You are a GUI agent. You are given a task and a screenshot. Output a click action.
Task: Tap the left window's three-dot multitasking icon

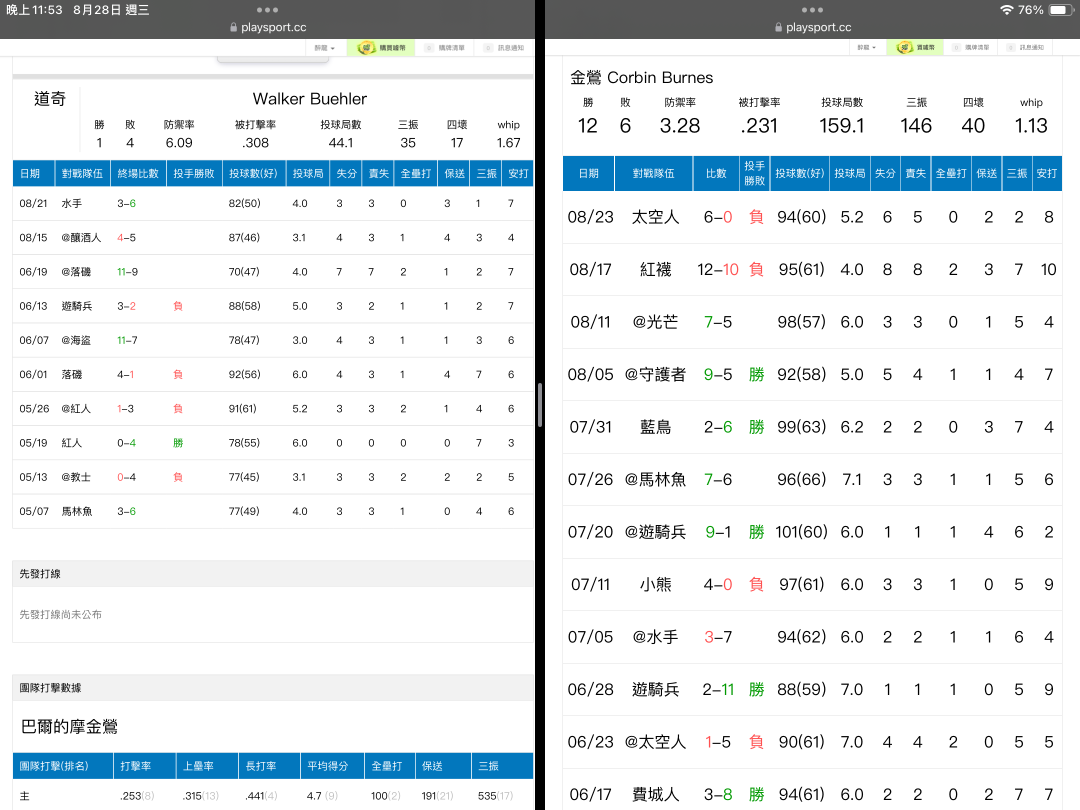click(x=267, y=10)
